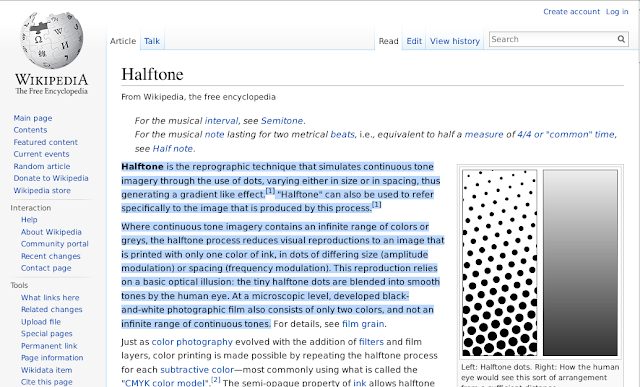Viewport: 640px width, 387px height.
Task: Open the Contents sidebar link
Action: pyautogui.click(x=30, y=130)
